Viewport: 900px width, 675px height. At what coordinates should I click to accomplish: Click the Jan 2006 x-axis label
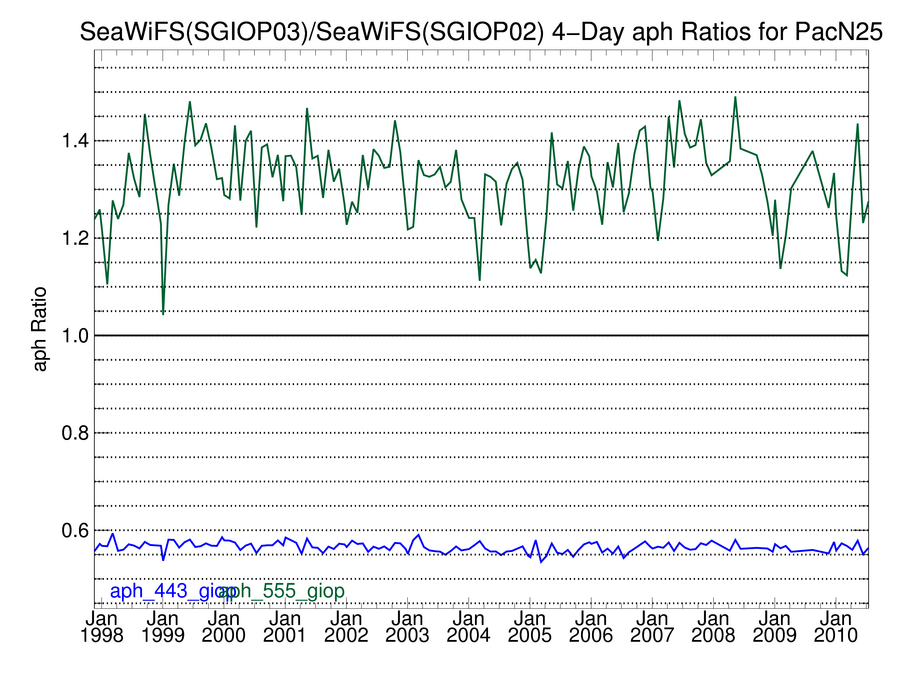591,627
